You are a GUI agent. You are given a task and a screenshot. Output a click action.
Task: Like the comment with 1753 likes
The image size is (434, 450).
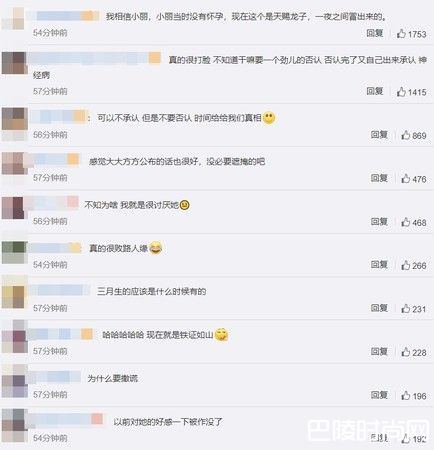pos(401,34)
